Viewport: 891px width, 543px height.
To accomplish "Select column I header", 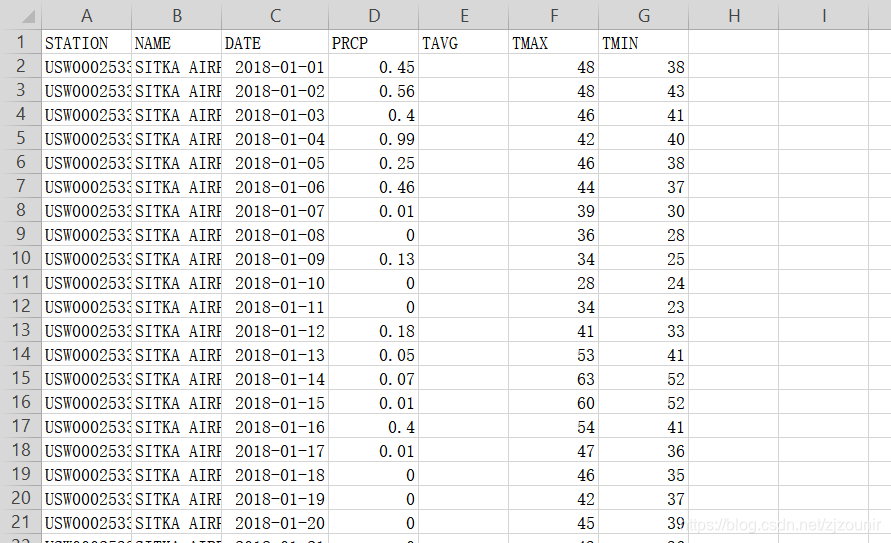I will pos(823,15).
